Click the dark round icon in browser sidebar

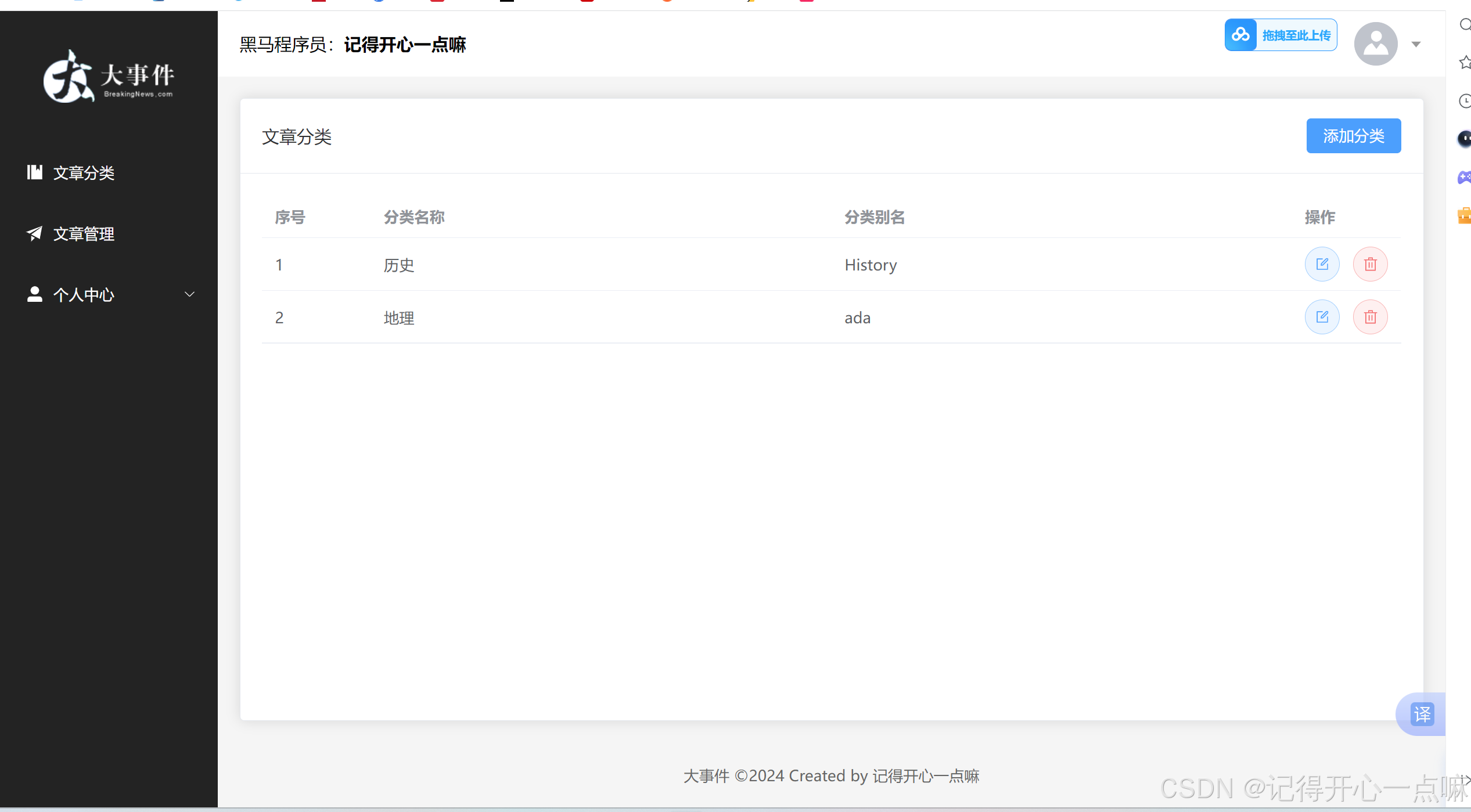[1465, 139]
